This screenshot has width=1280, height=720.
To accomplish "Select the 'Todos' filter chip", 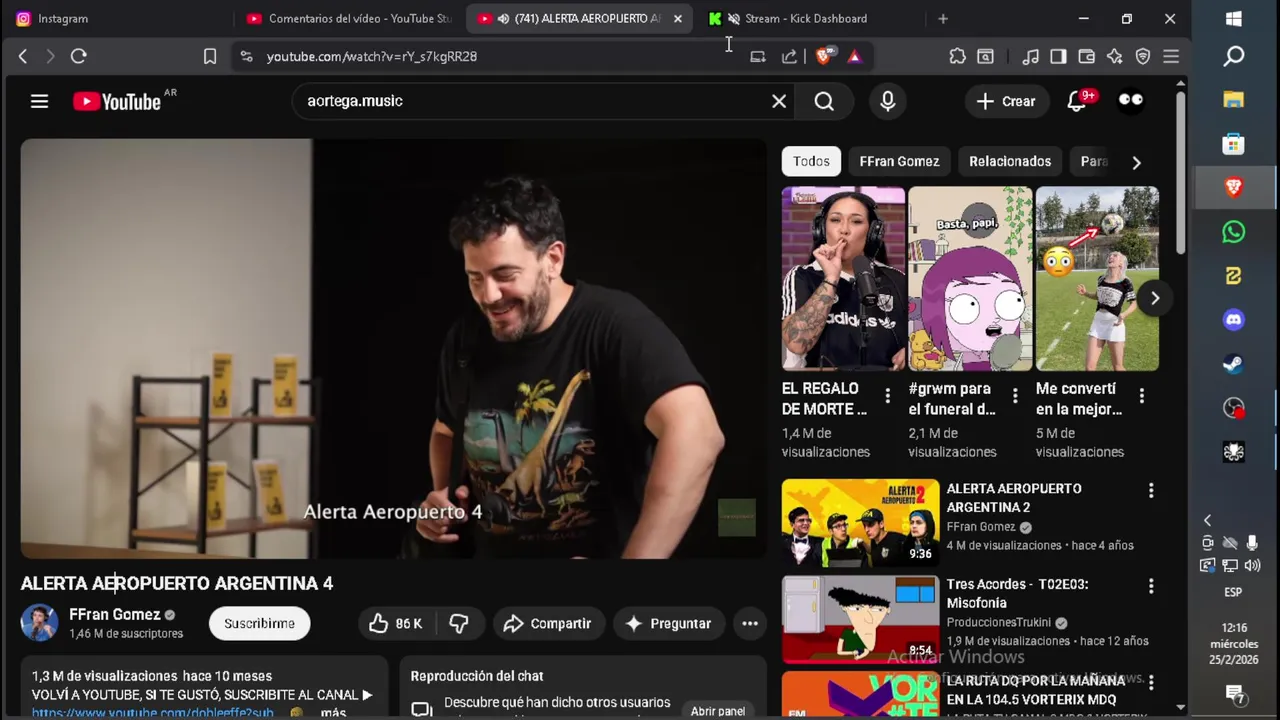I will [x=811, y=161].
